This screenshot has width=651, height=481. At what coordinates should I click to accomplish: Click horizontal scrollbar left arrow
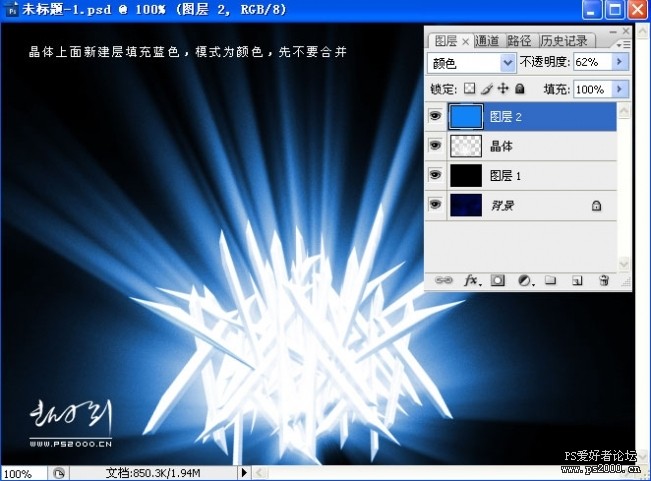click(258, 473)
